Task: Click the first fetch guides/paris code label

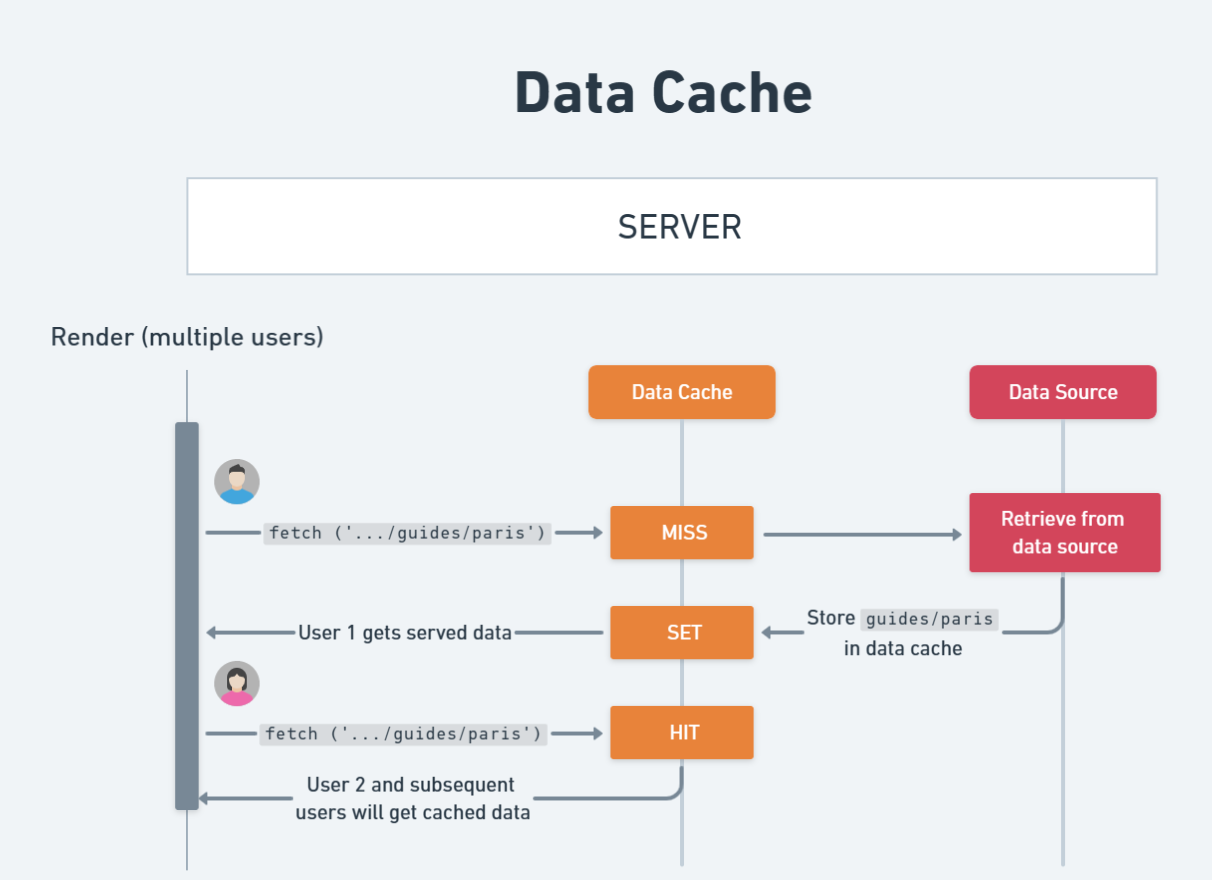Action: point(408,533)
